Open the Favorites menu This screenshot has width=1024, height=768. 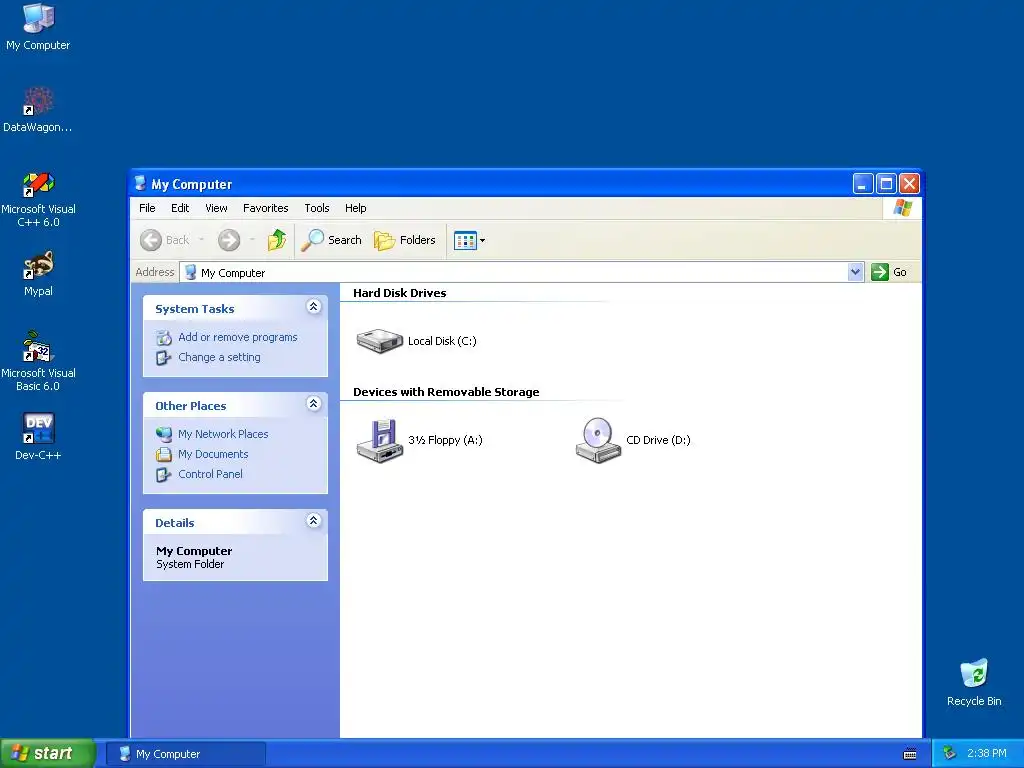(265, 208)
